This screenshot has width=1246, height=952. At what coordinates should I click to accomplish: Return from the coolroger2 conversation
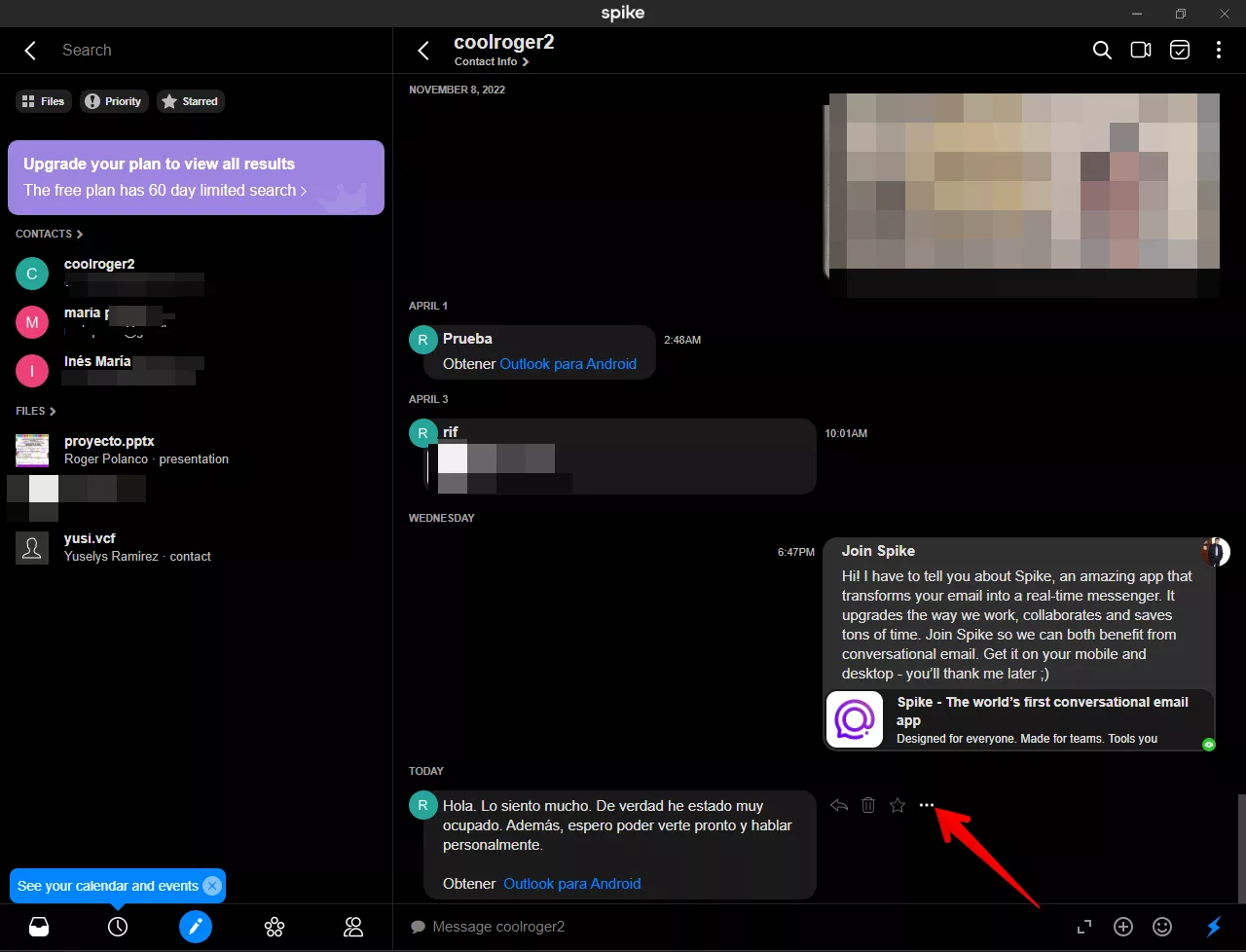(423, 51)
